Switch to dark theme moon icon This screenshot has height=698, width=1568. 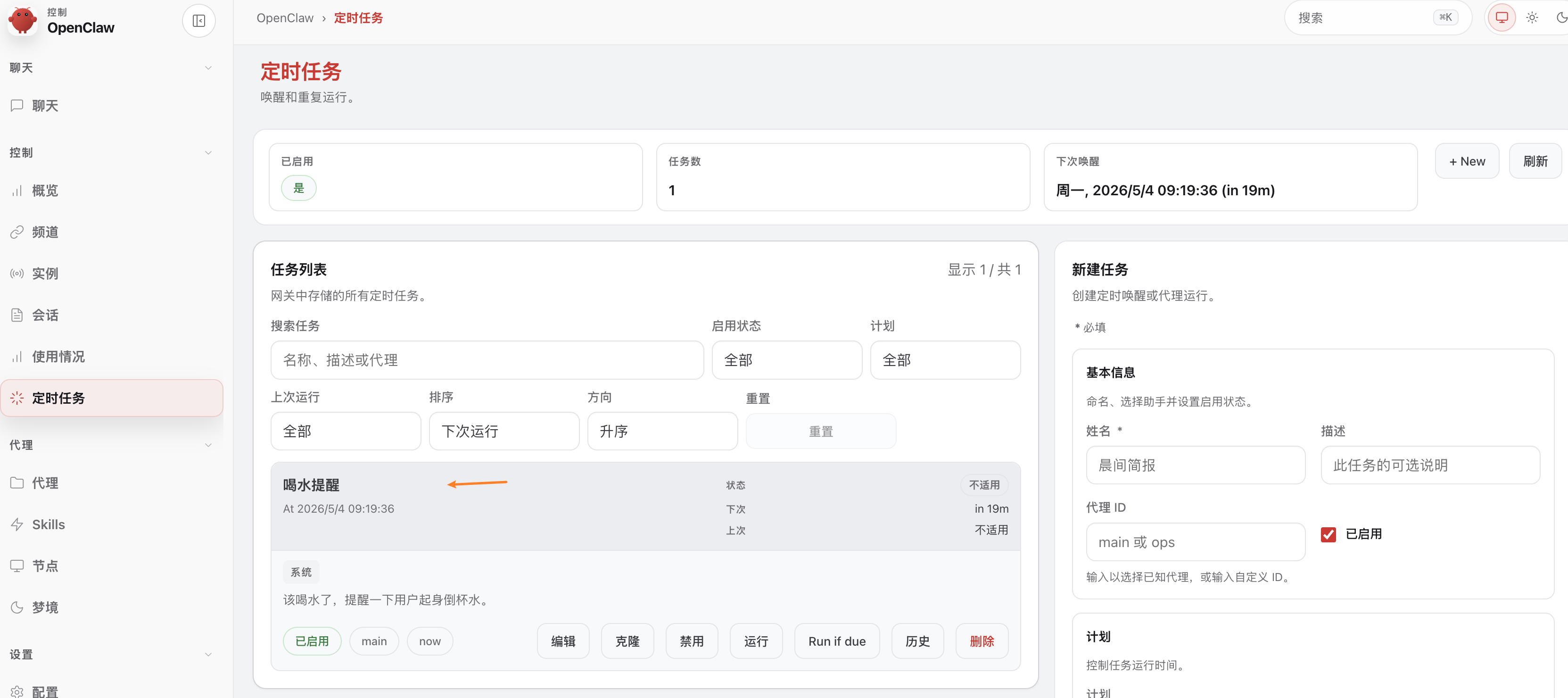pos(1561,17)
